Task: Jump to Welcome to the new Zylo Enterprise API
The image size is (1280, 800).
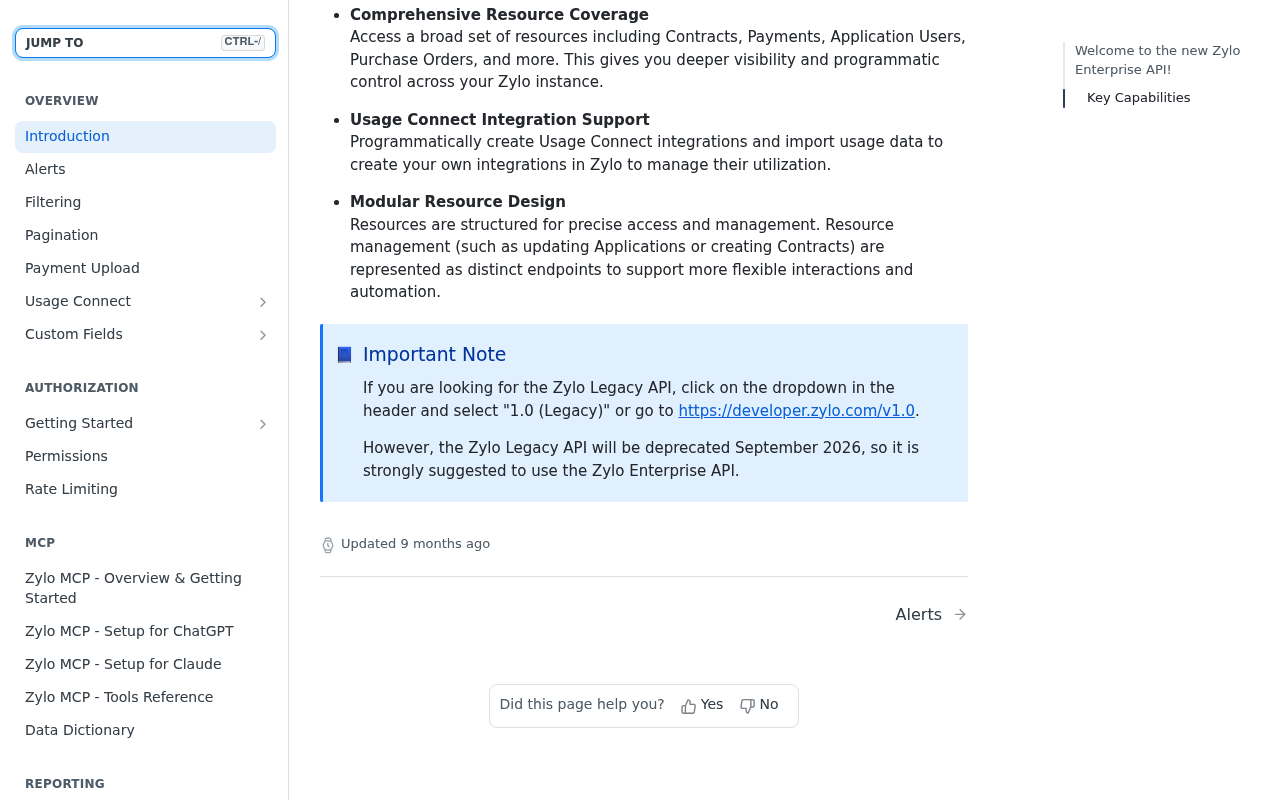Action: 1158,60
